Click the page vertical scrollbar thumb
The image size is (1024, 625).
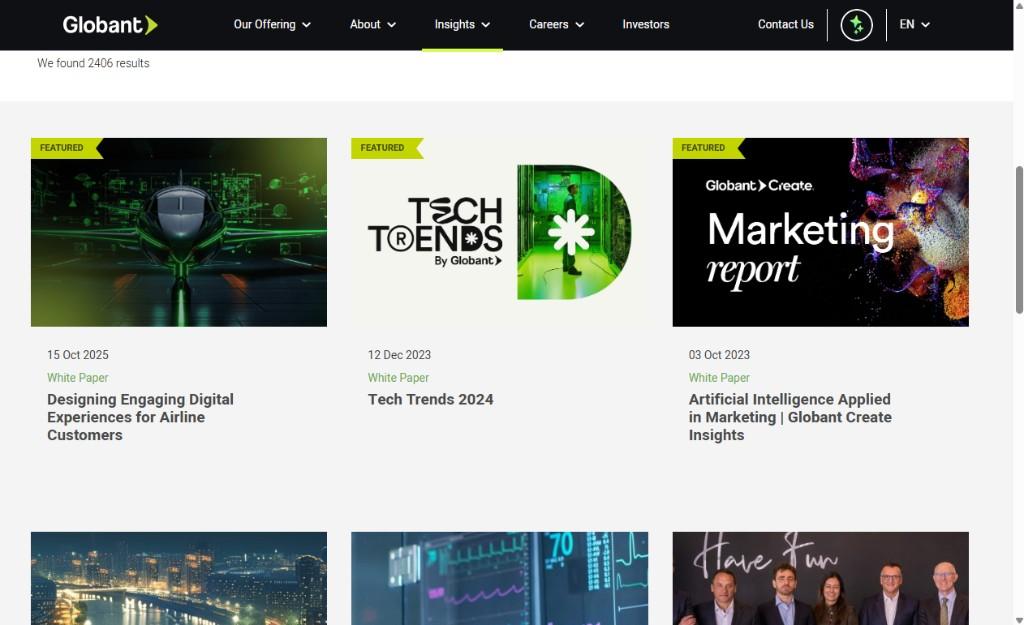click(x=1019, y=240)
